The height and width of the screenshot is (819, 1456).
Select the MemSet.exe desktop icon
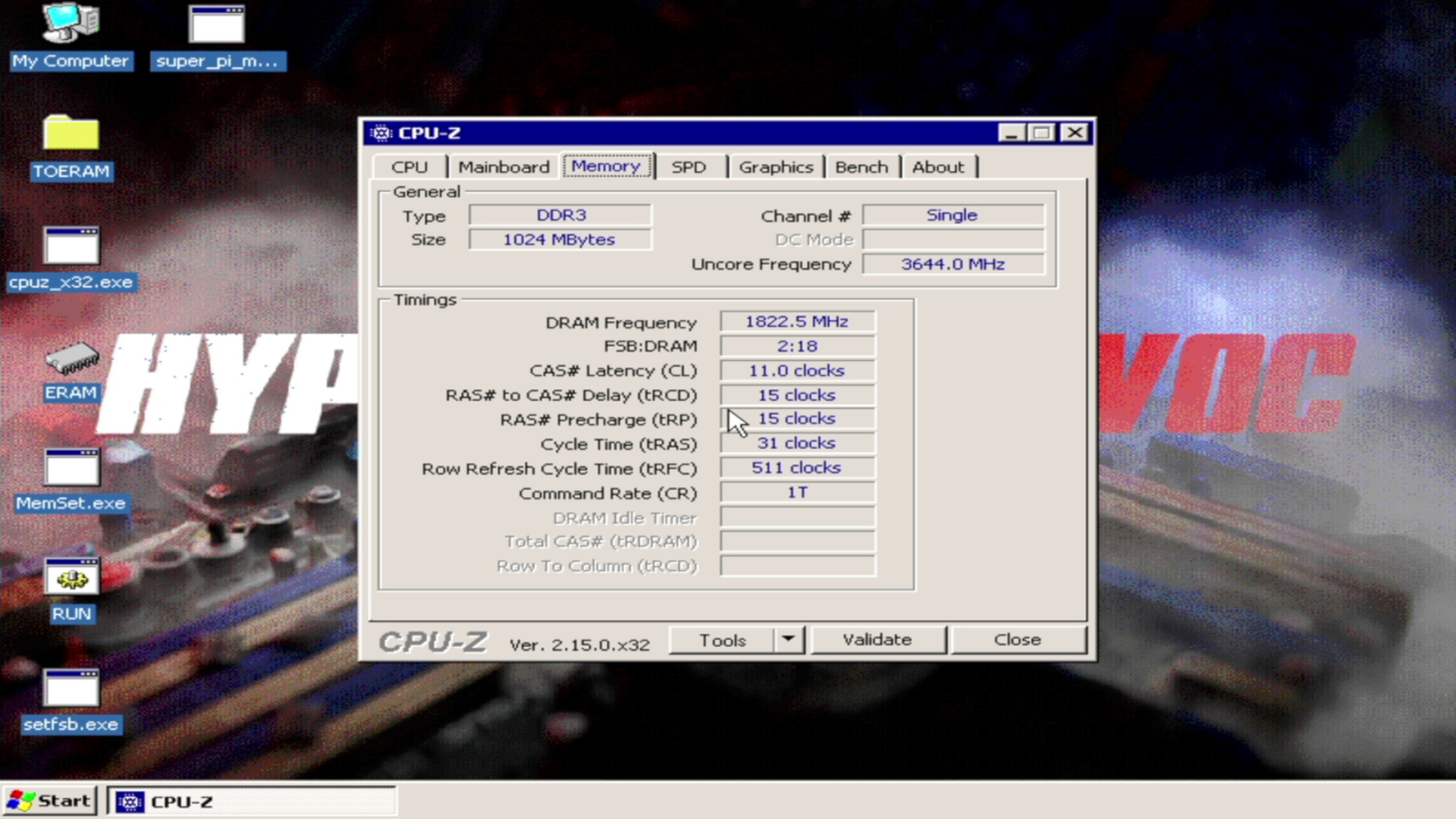pos(71,479)
